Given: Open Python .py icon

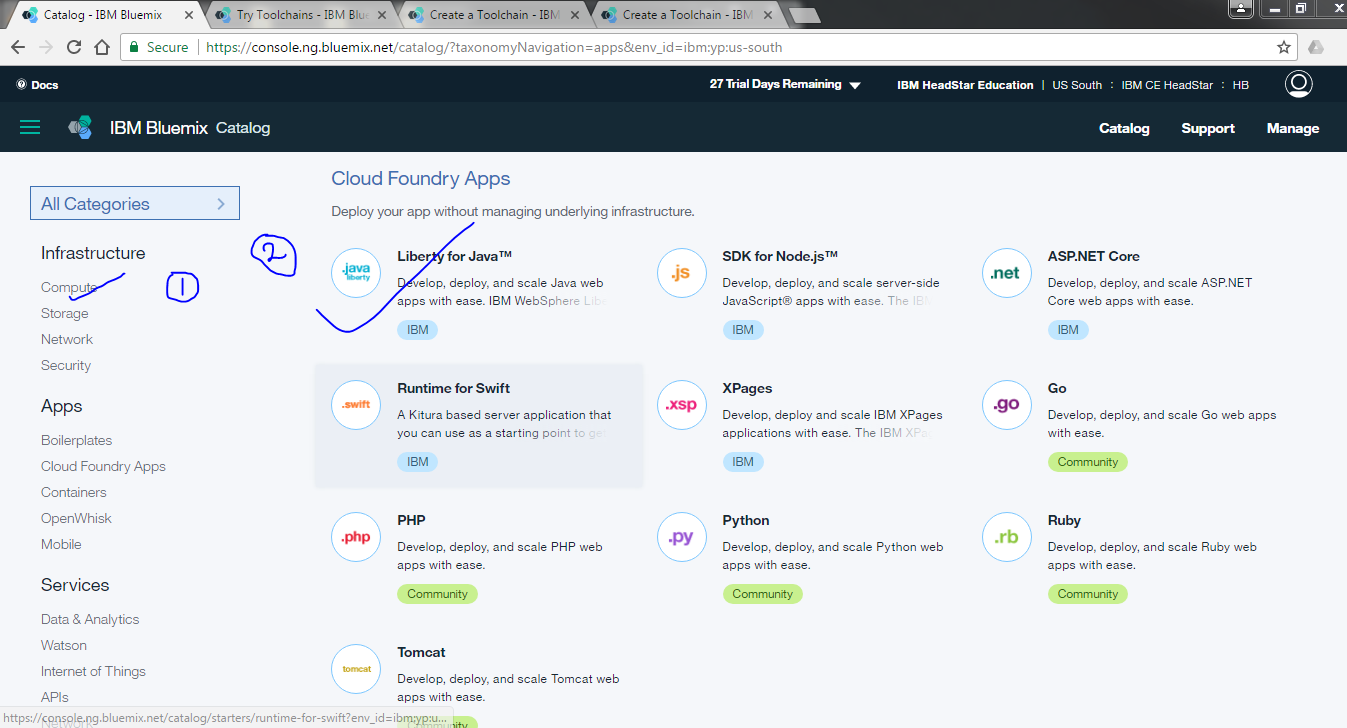Looking at the screenshot, I should click(x=681, y=537).
